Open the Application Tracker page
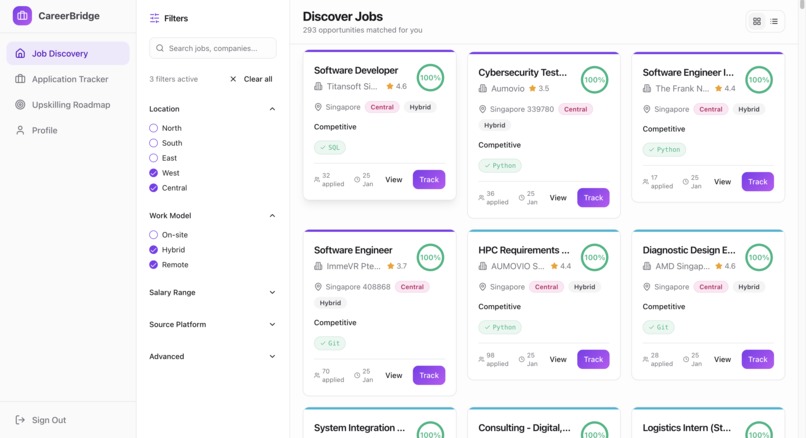This screenshot has height=438, width=806. 68,79
